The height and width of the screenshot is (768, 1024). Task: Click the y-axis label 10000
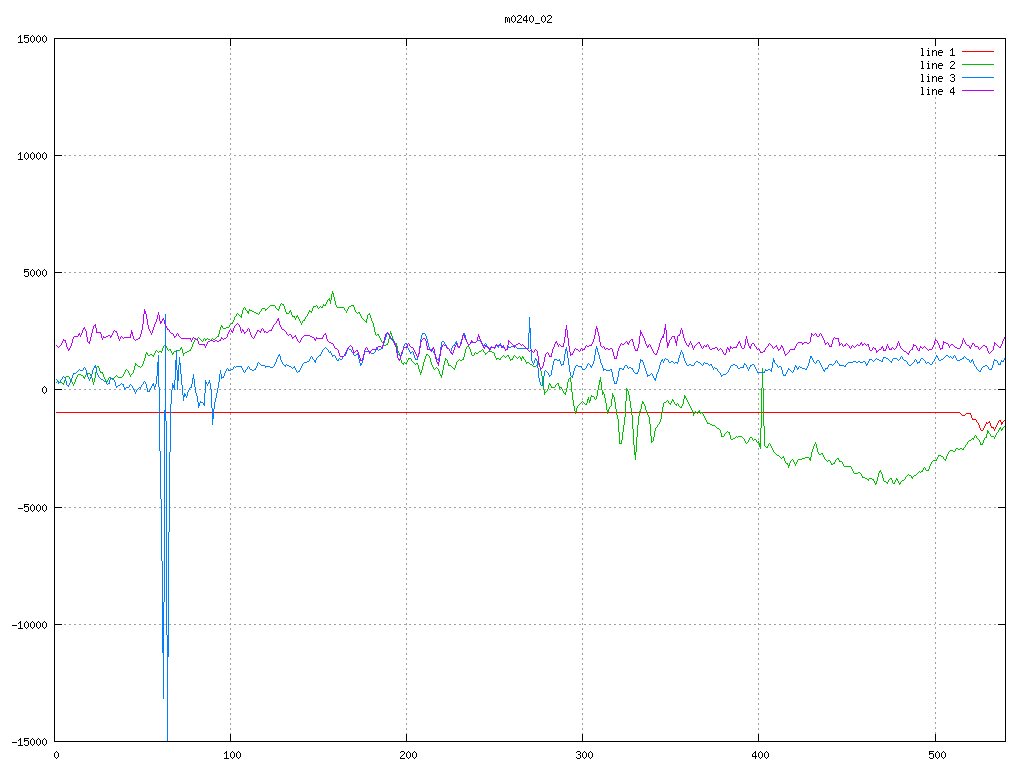pos(33,156)
